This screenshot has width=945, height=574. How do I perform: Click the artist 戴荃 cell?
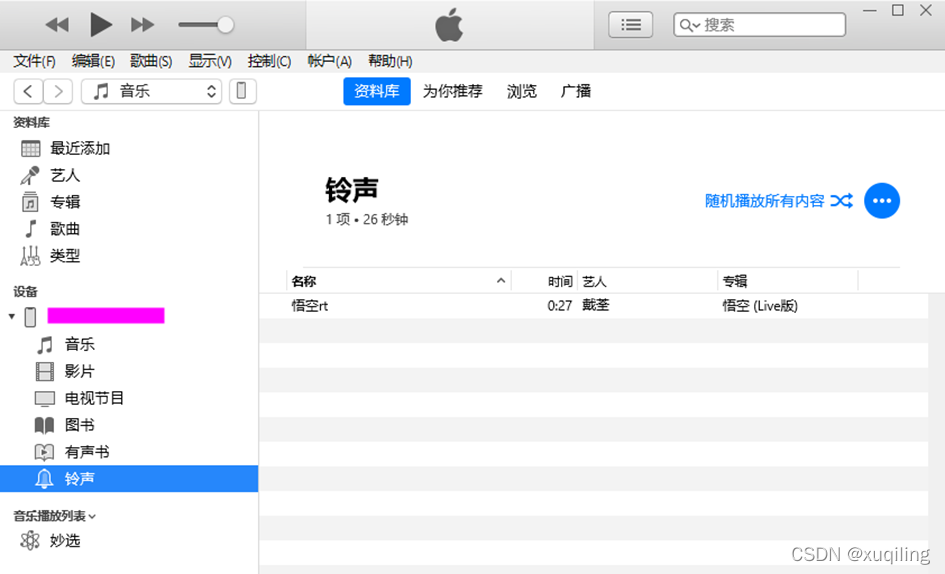(595, 306)
